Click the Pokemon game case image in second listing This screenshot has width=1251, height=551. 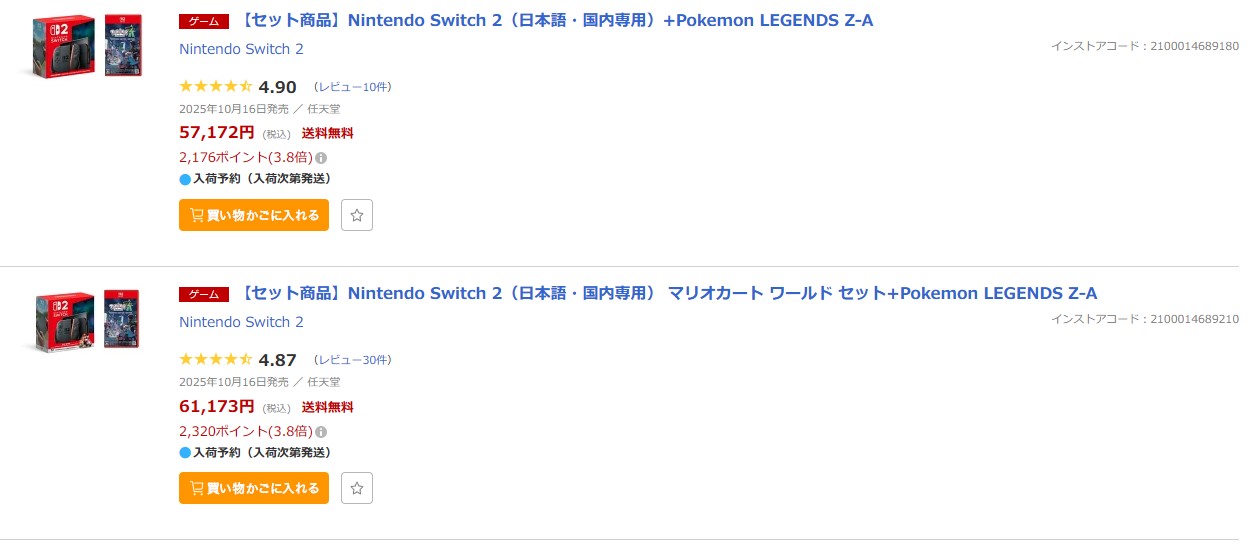[x=122, y=320]
